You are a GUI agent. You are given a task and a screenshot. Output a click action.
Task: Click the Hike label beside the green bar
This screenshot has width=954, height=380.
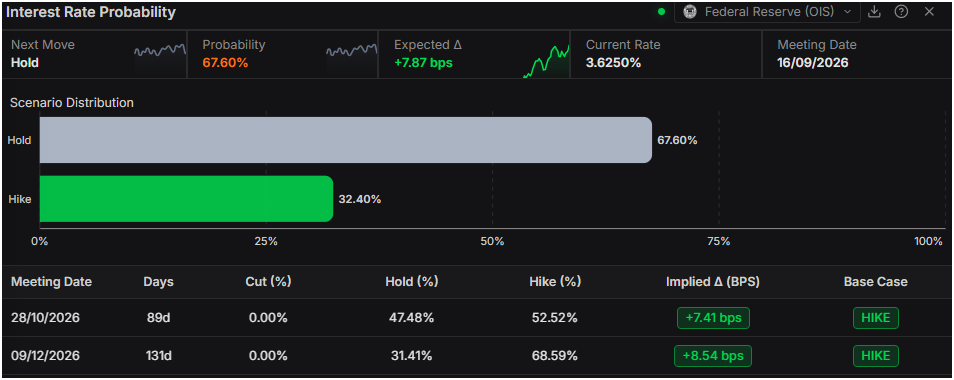[19, 199]
